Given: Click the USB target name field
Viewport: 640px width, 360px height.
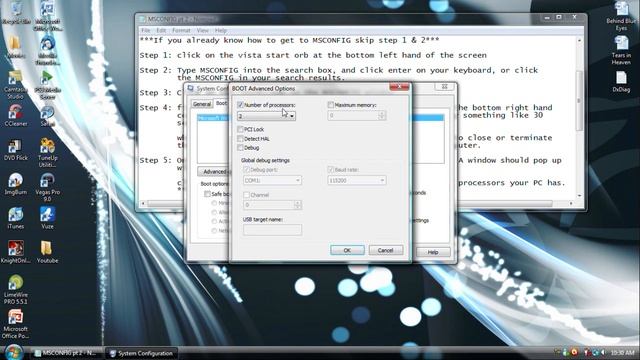Looking at the screenshot, I should click(x=272, y=230).
